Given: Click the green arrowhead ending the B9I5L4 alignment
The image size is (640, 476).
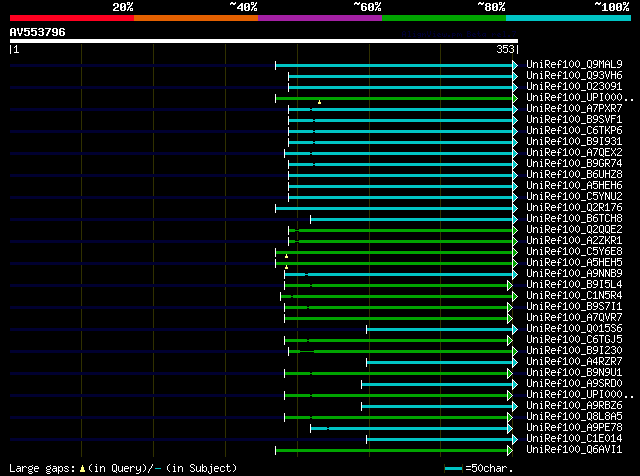Looking at the screenshot, I should pyautogui.click(x=510, y=285).
